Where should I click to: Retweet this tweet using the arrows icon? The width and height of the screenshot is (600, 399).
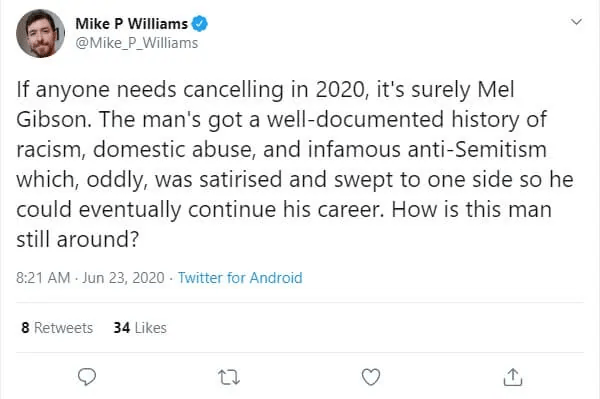229,377
